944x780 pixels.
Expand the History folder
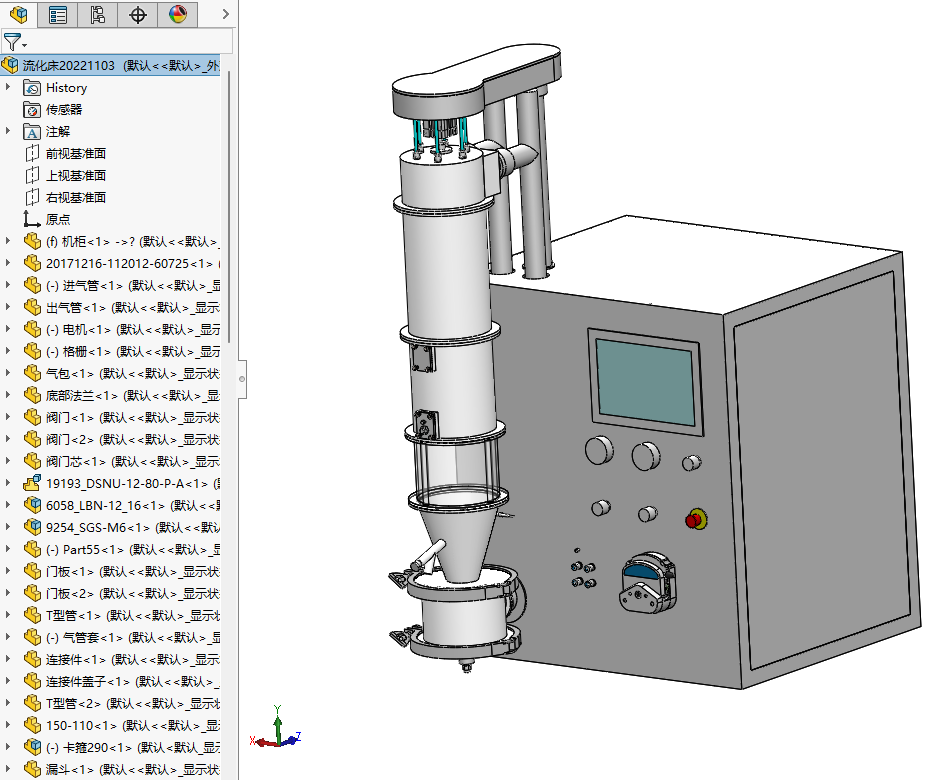click(x=8, y=87)
